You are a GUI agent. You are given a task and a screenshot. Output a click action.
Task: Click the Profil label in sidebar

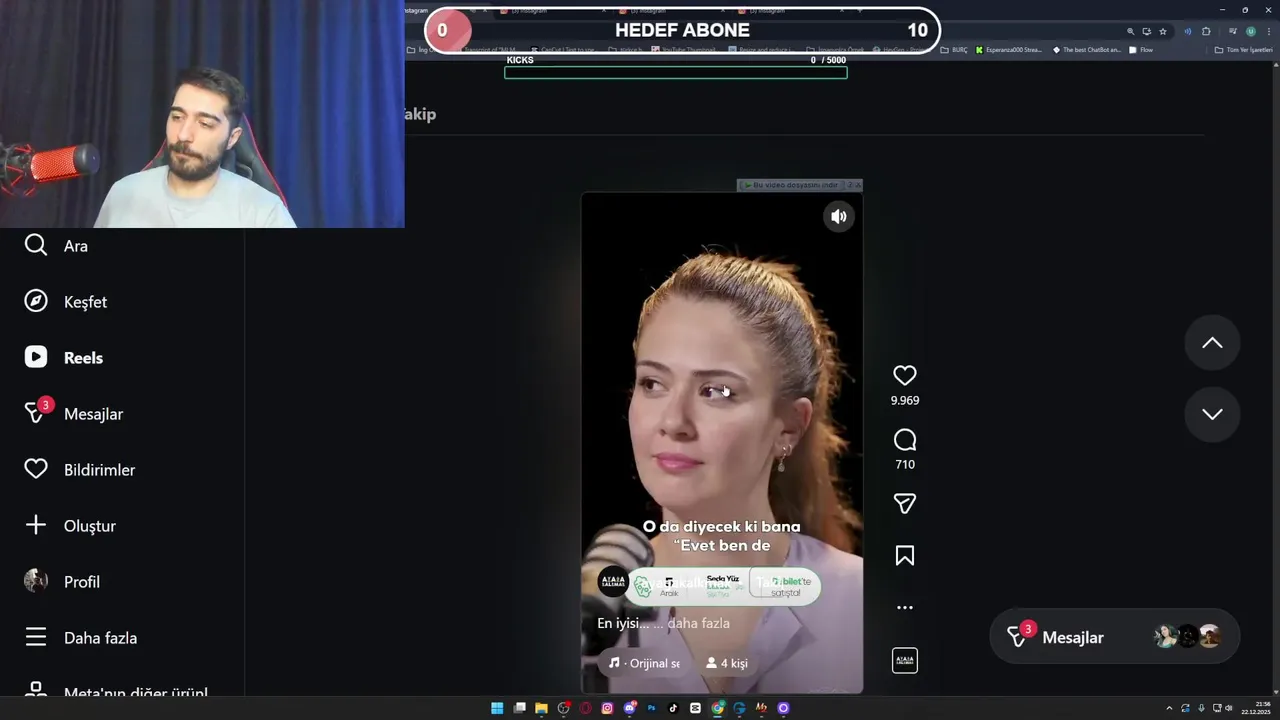tap(82, 582)
